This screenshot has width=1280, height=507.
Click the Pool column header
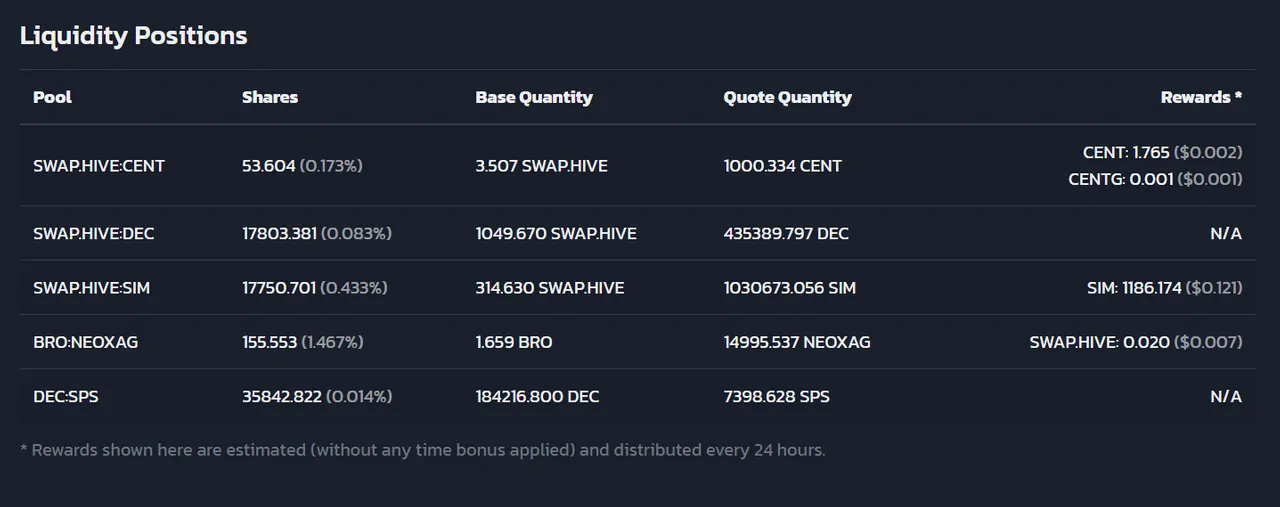pos(52,97)
